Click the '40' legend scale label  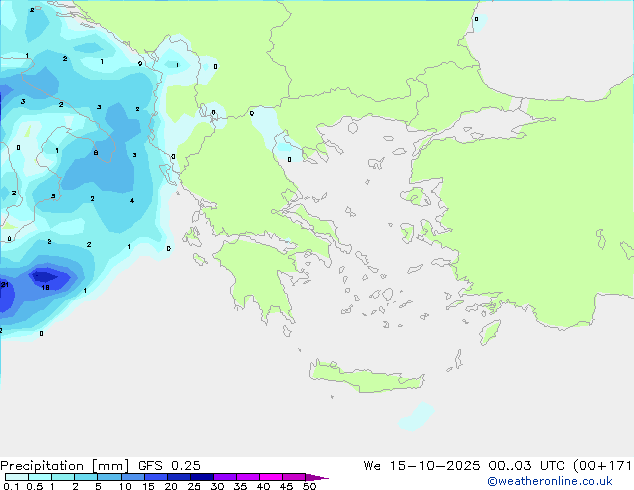click(x=263, y=486)
